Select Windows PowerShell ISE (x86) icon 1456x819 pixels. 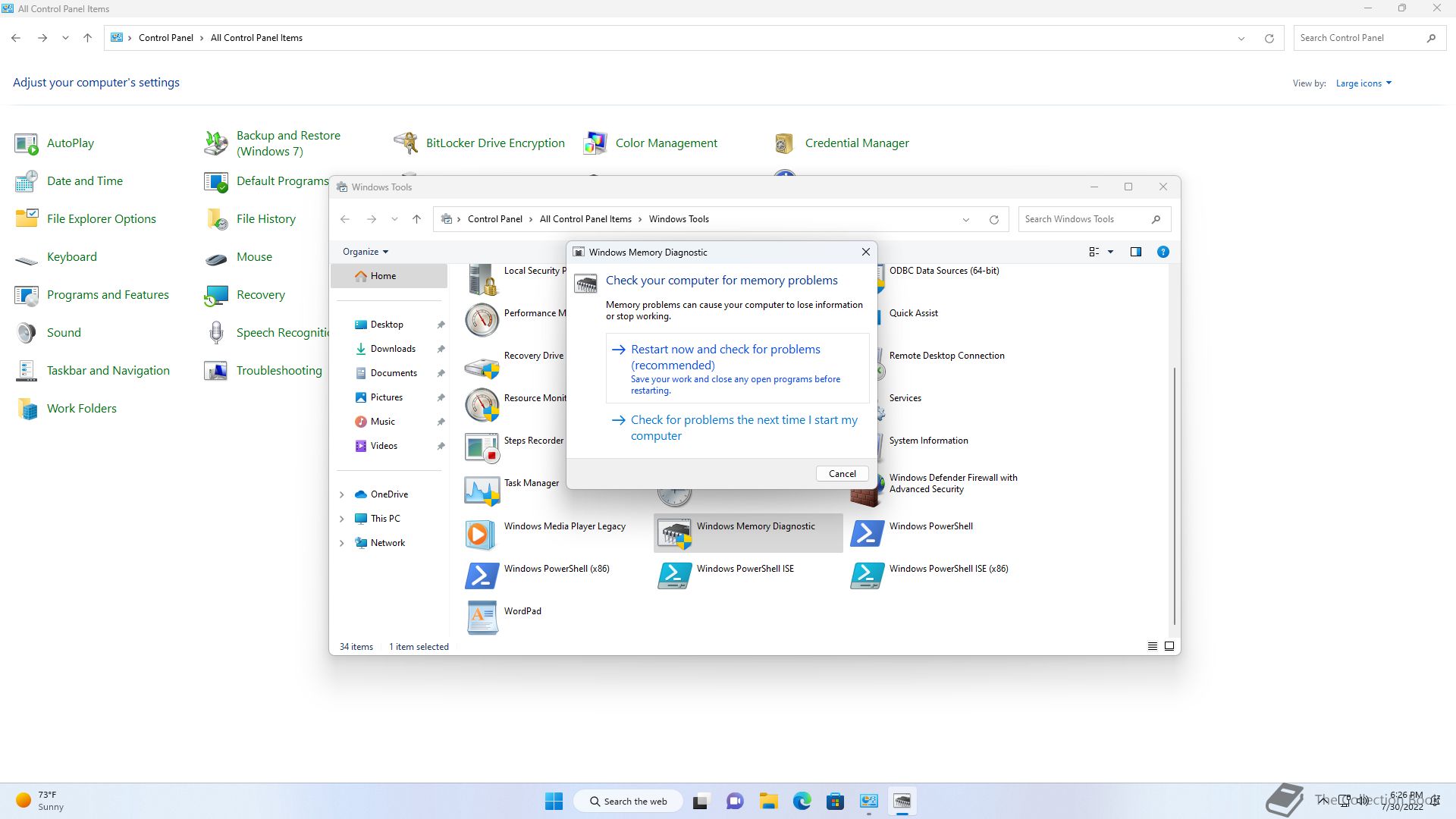point(867,576)
